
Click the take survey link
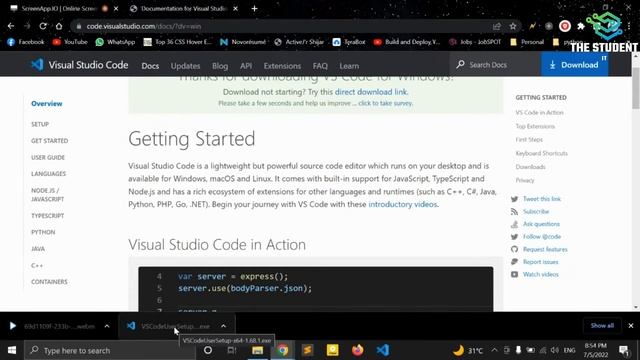pos(385,103)
